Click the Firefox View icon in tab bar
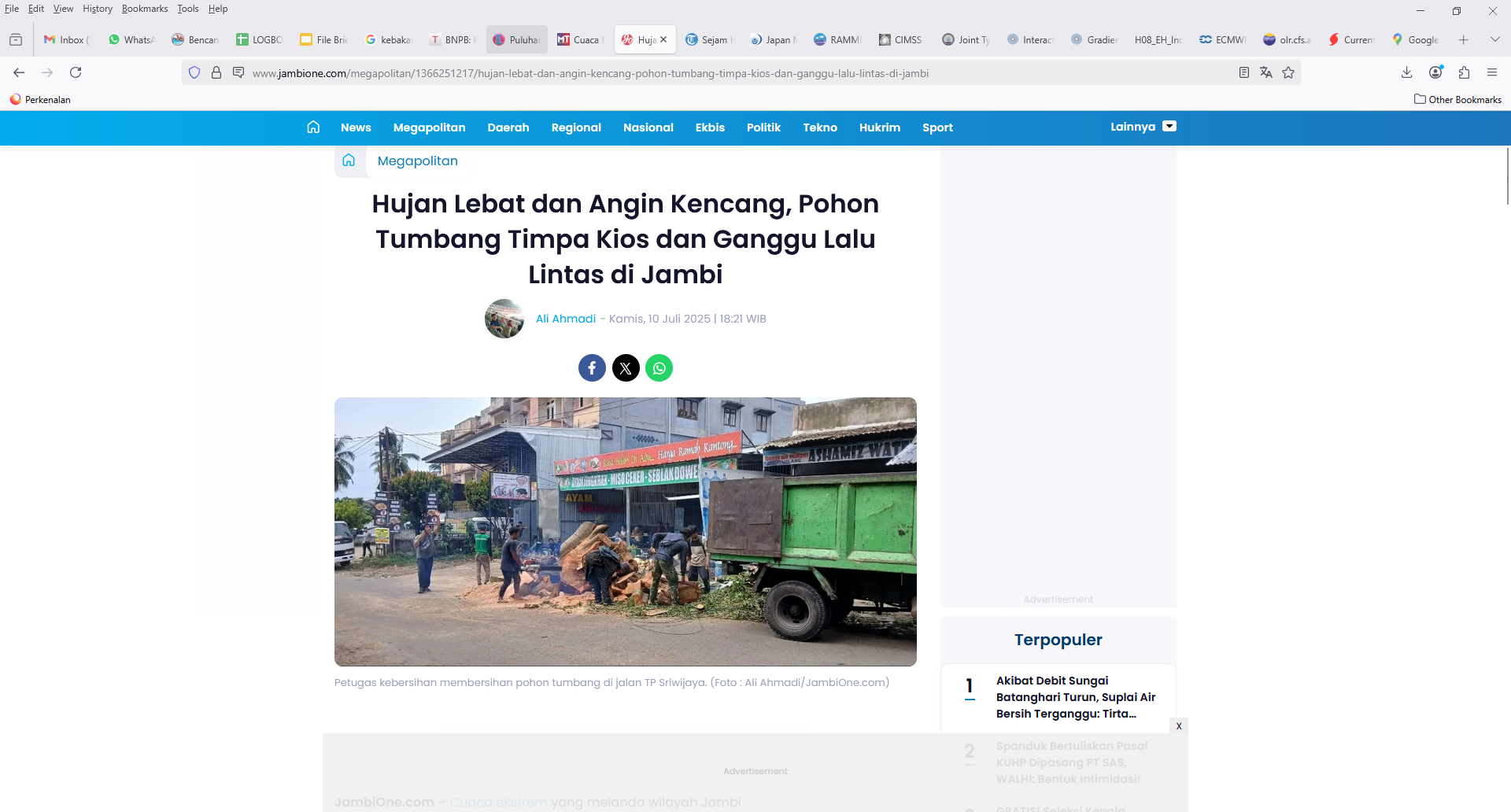Screen dimensions: 1511x812 click(16, 39)
